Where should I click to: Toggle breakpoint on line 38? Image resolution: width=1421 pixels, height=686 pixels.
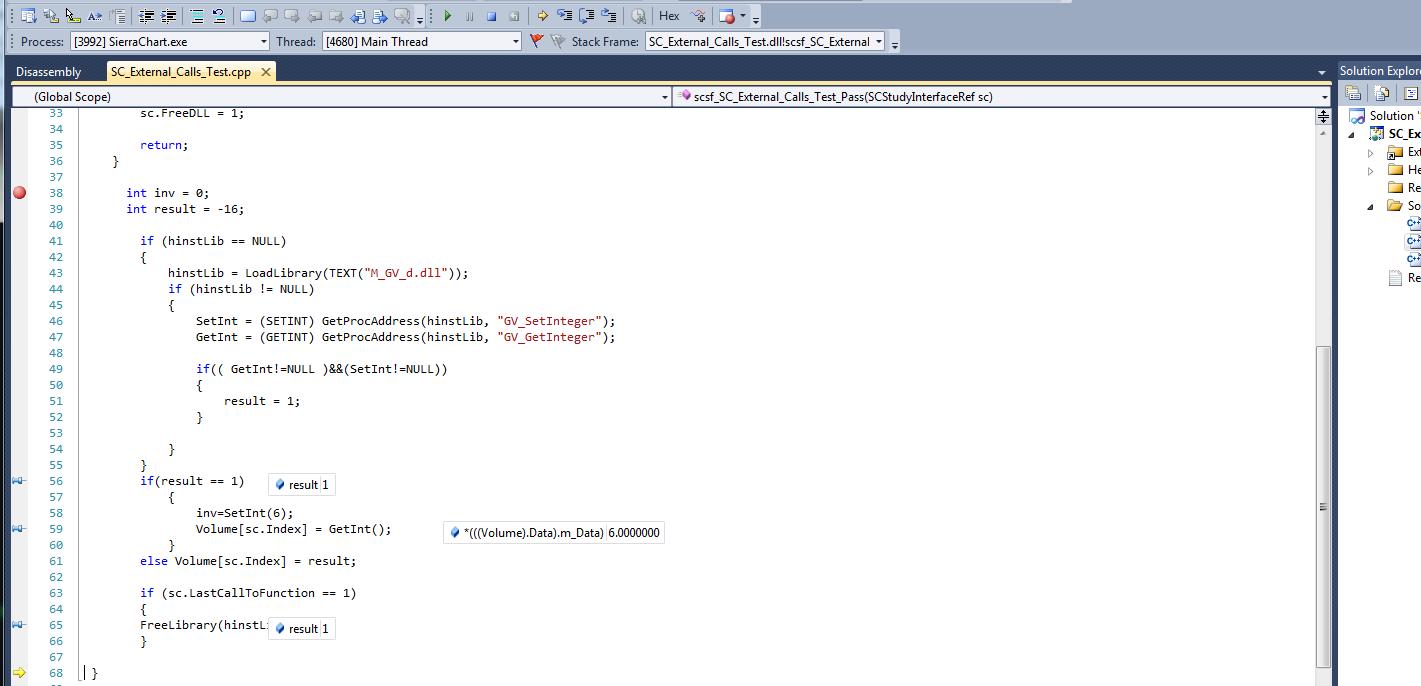pyautogui.click(x=19, y=193)
